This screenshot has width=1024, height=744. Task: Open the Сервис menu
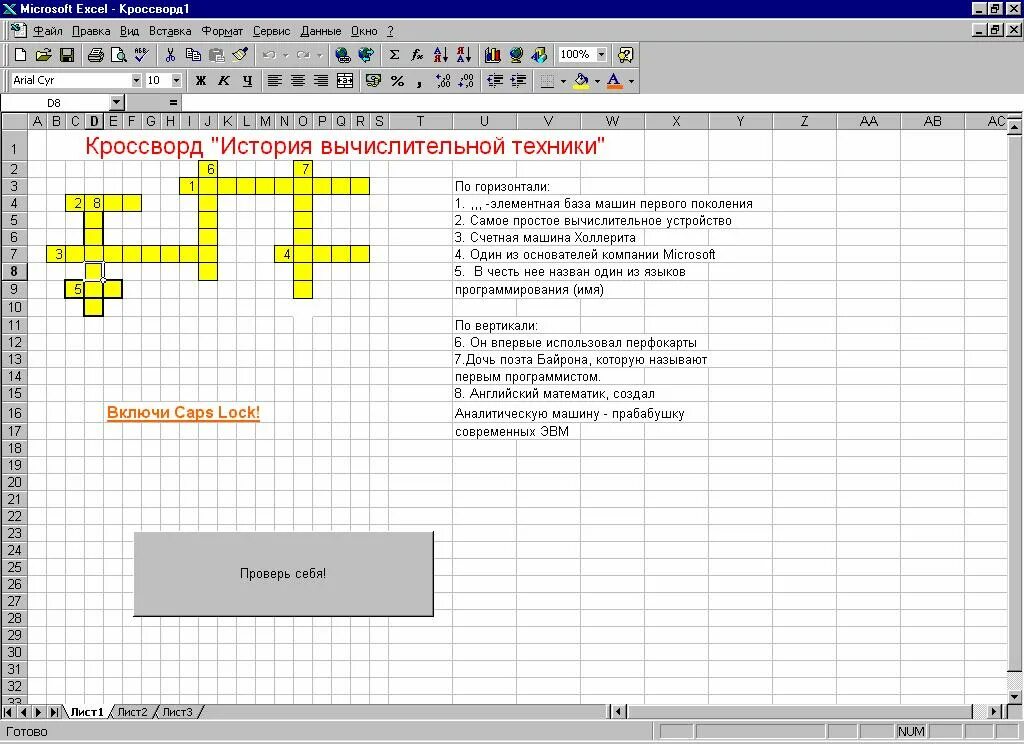click(x=271, y=31)
